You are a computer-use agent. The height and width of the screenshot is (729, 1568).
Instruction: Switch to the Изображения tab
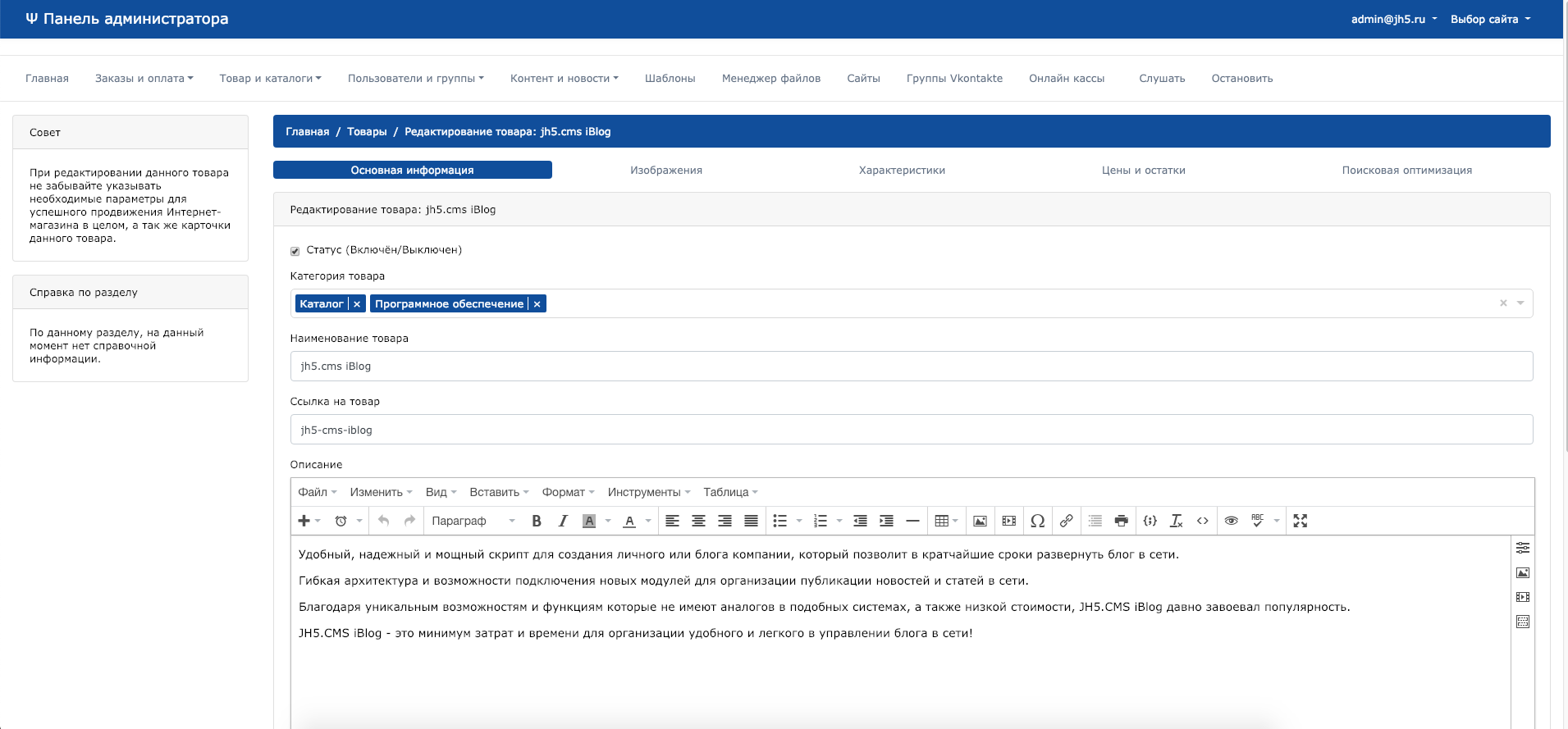pos(666,171)
